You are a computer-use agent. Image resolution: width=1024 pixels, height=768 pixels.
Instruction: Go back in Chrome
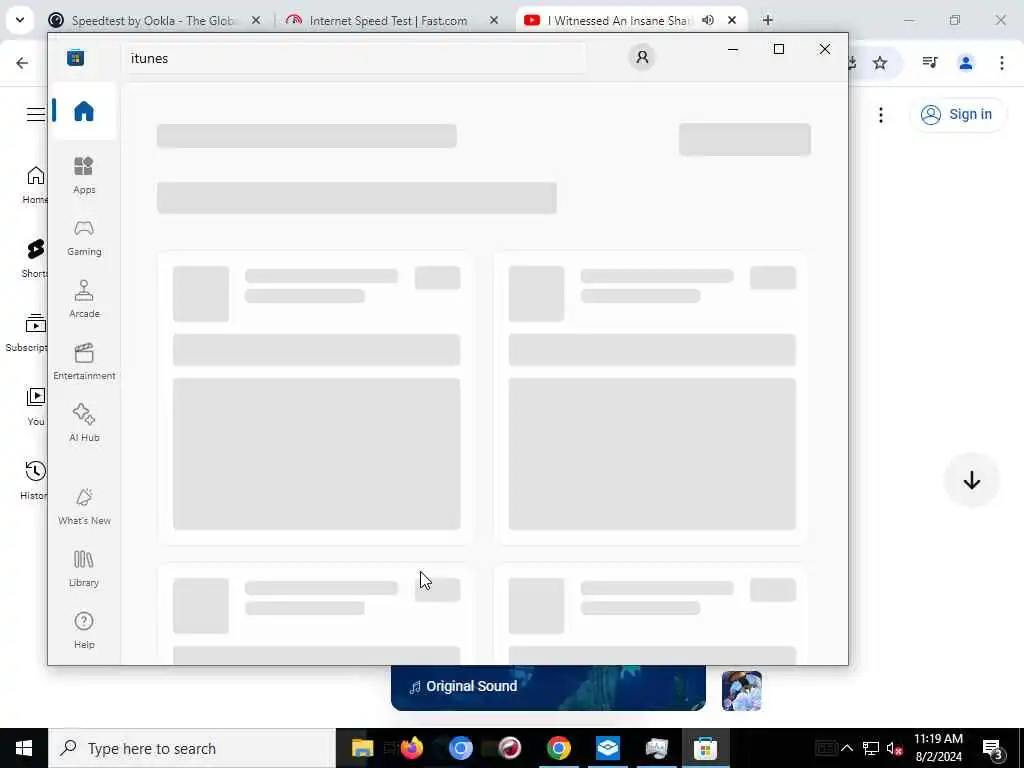point(22,63)
